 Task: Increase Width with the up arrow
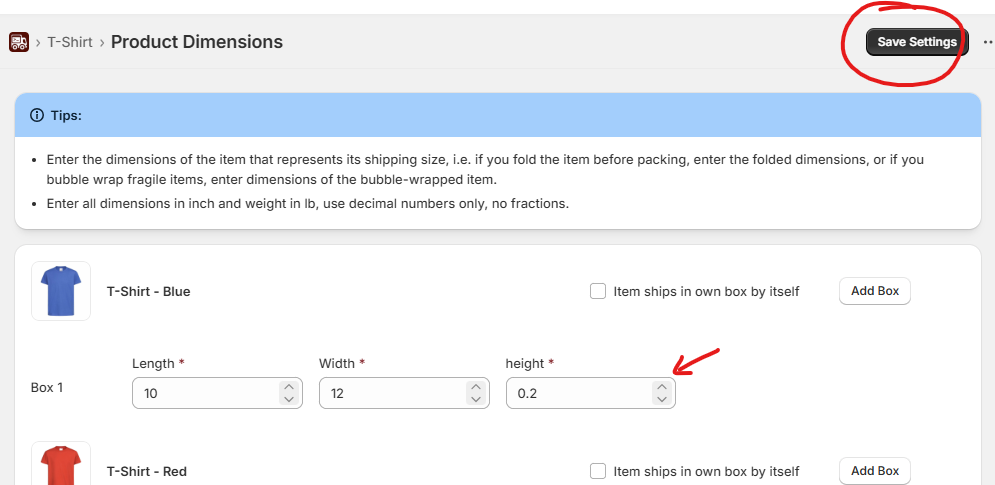(475, 387)
